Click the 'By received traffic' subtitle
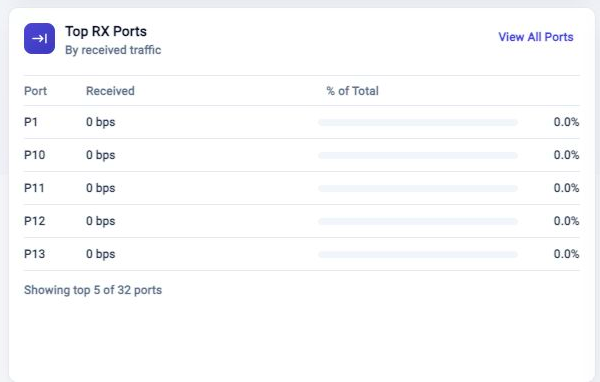600x382 pixels. tap(113, 50)
